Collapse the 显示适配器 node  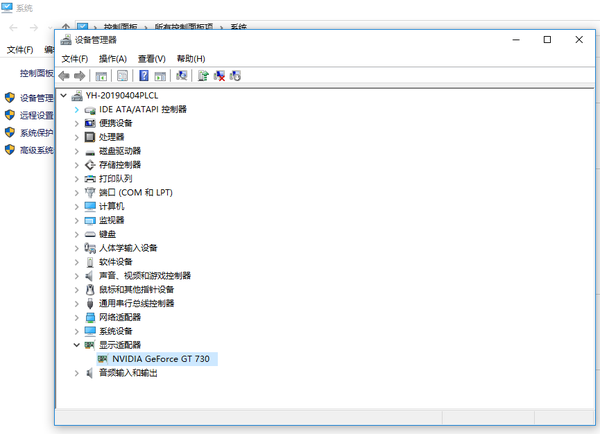(x=77, y=345)
